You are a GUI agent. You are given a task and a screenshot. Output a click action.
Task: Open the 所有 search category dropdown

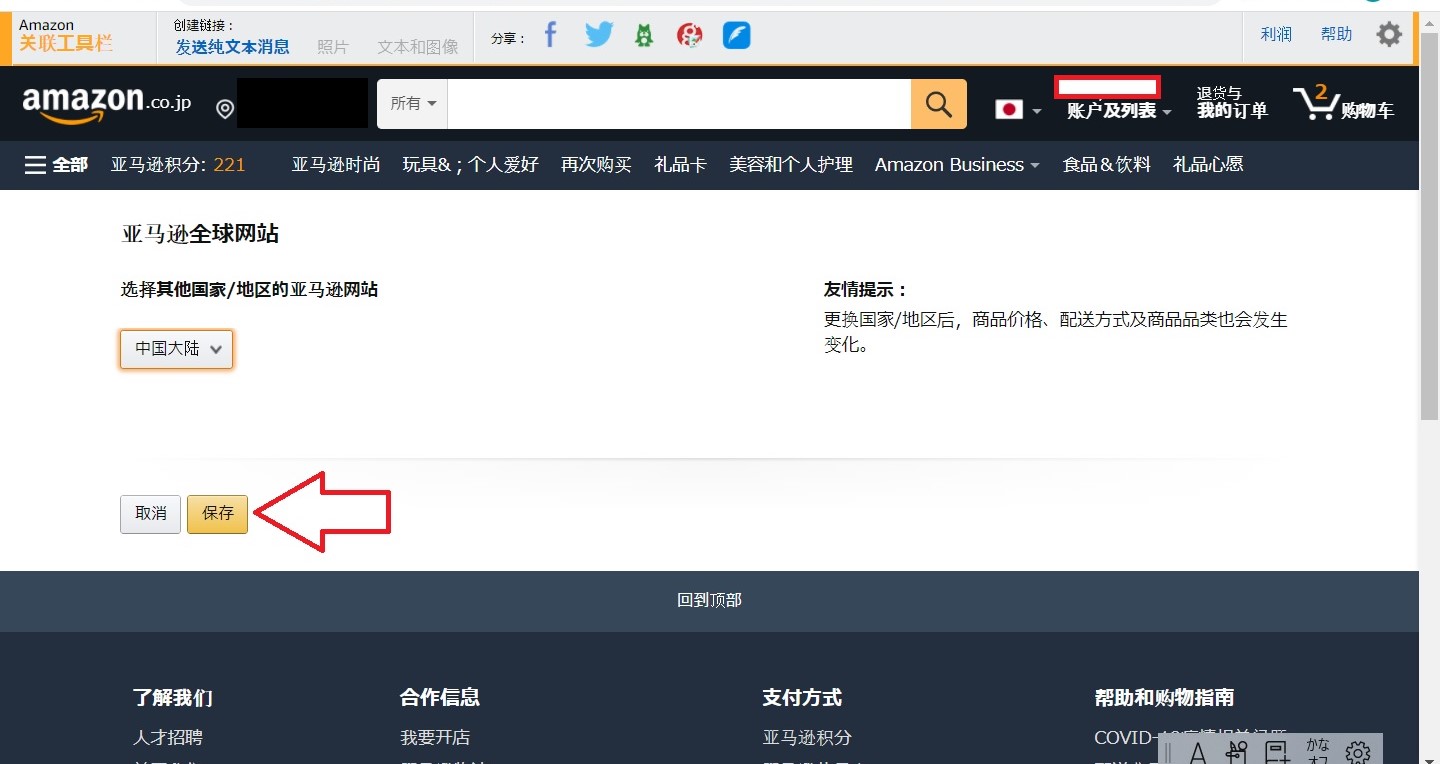pos(412,104)
